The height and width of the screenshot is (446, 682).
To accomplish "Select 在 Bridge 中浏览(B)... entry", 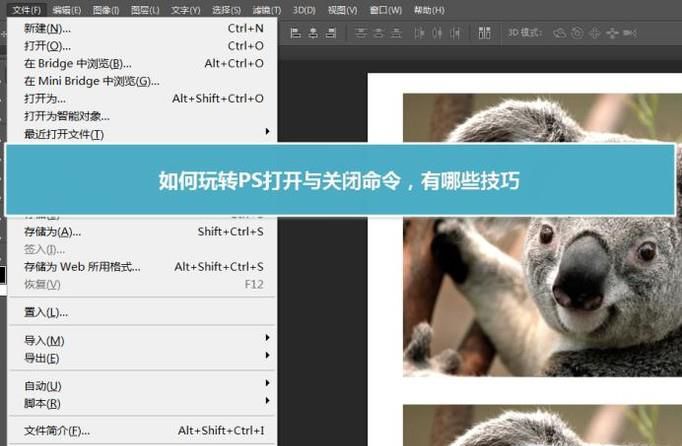I will click(142, 64).
